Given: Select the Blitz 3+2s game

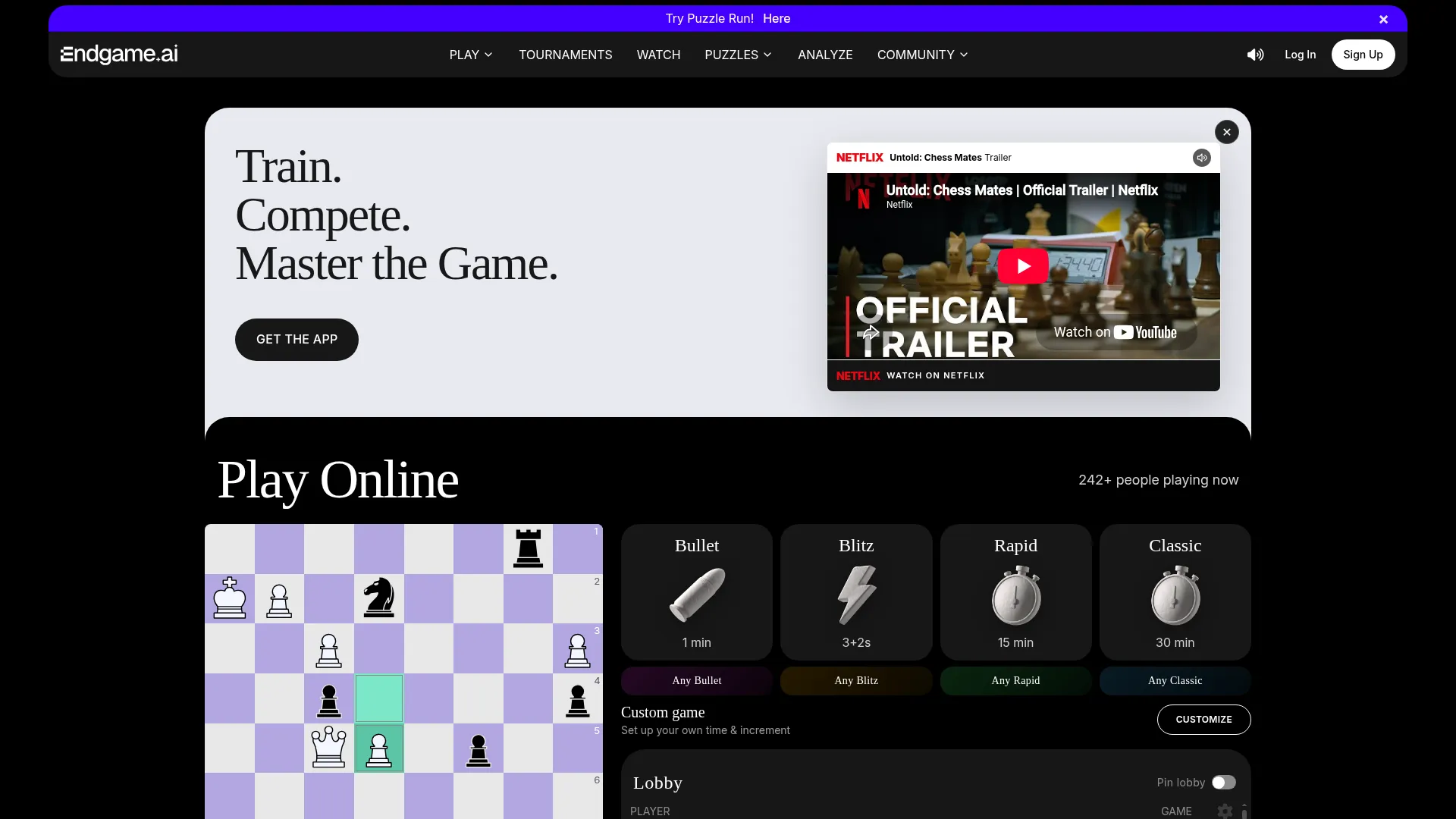Looking at the screenshot, I should coord(856,592).
